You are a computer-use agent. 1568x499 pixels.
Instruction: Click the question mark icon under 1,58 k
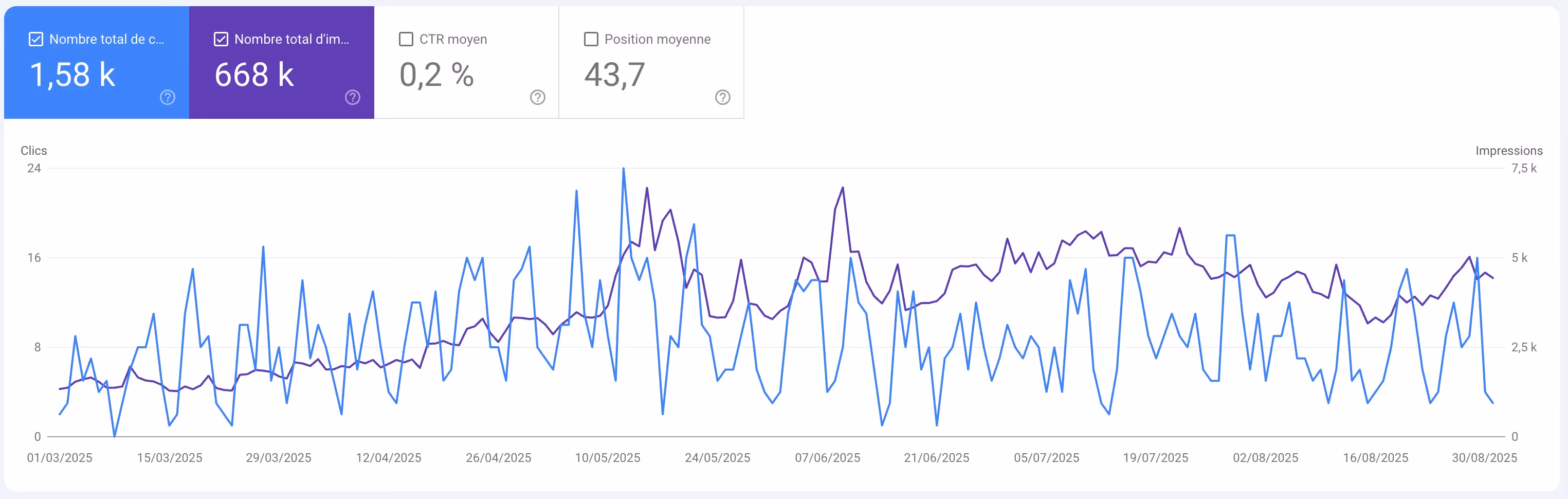(x=167, y=97)
